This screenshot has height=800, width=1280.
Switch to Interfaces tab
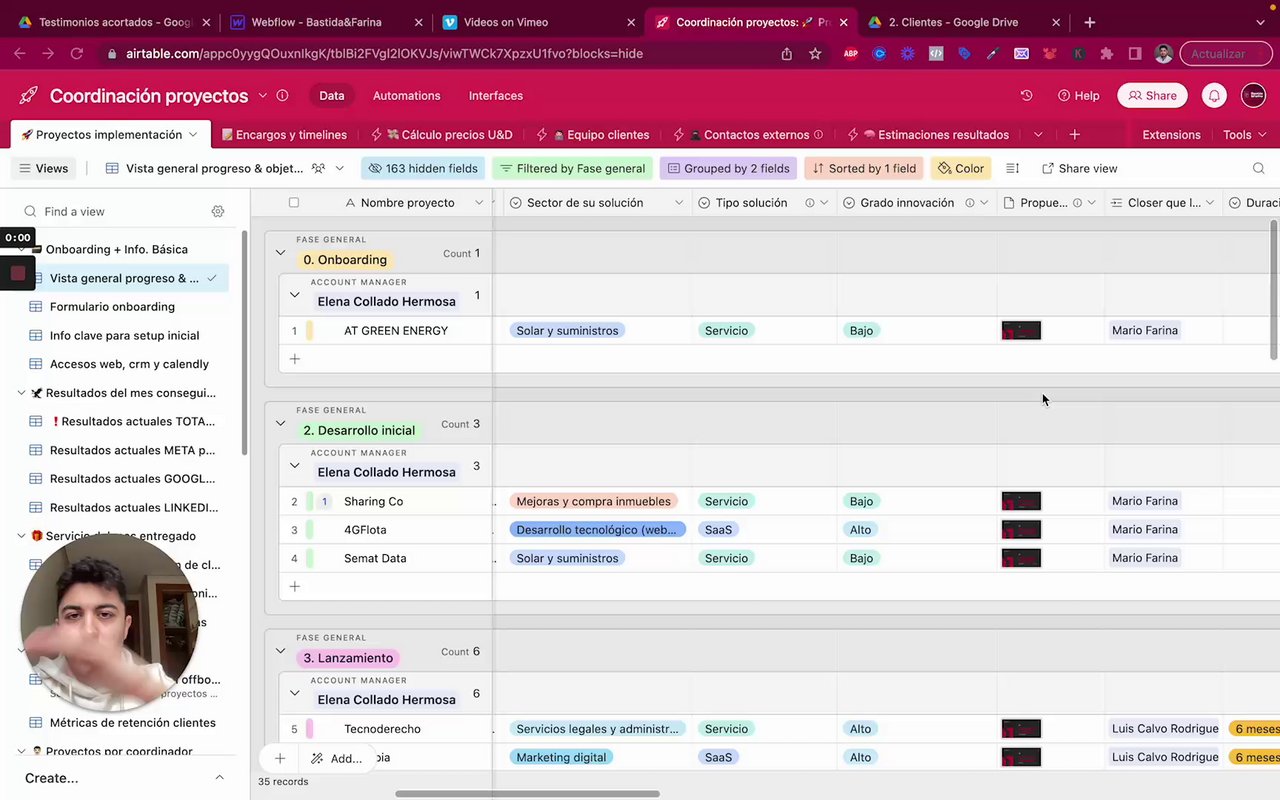(496, 96)
